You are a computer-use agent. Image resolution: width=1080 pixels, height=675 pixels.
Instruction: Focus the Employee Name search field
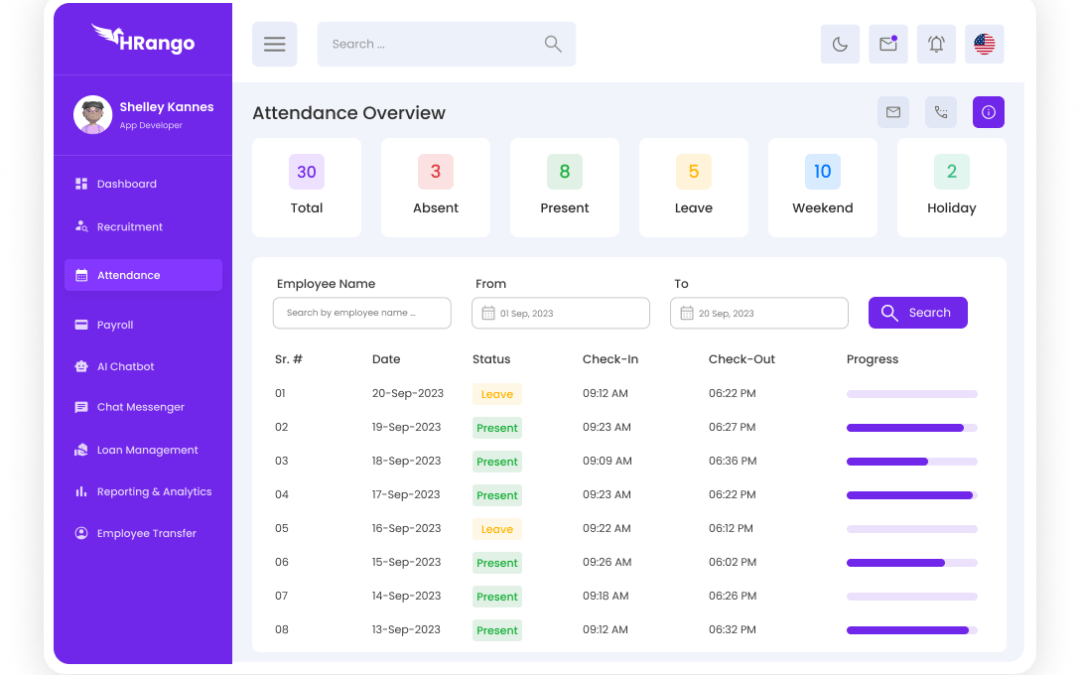361,313
